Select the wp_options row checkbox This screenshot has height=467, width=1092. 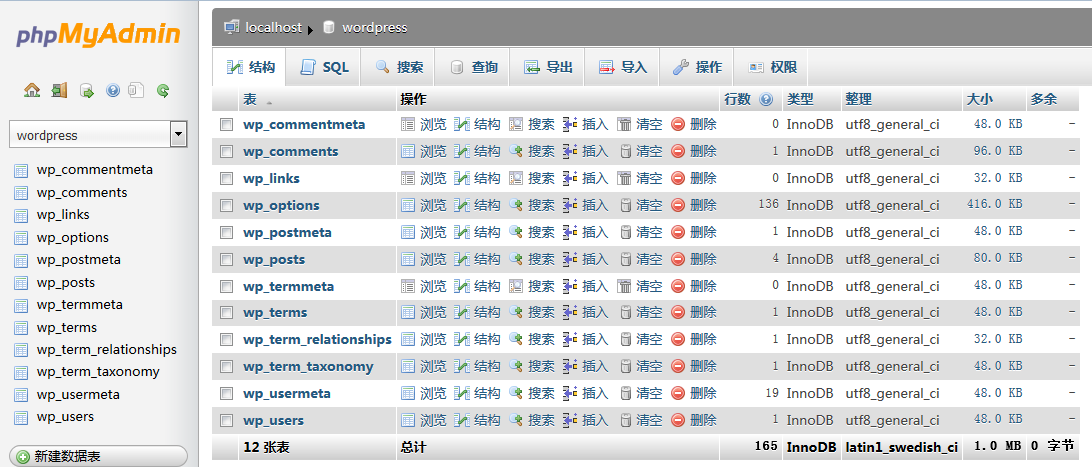click(x=226, y=205)
